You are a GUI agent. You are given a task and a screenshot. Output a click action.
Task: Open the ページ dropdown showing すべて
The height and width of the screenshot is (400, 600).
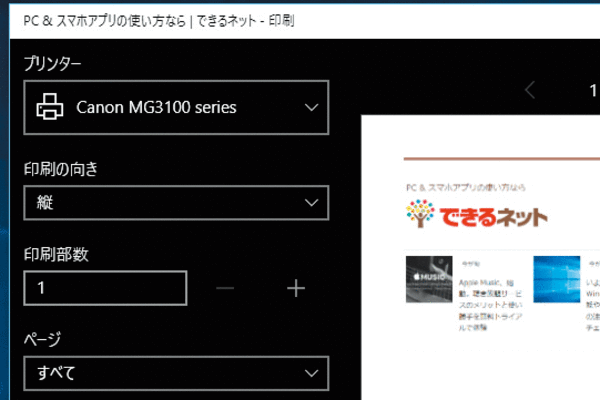click(x=176, y=374)
